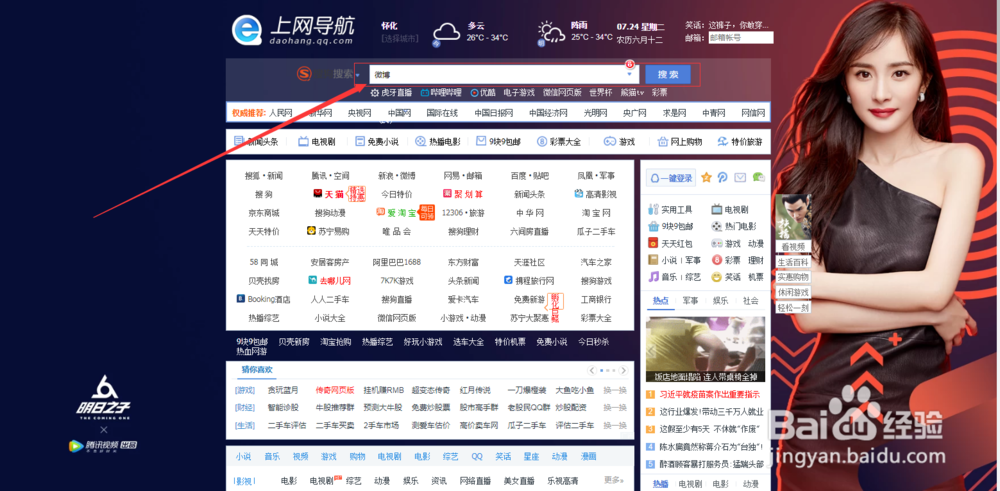Click the 扶摇 drama poster thumbnail
This screenshot has width=1000, height=491.
click(793, 217)
